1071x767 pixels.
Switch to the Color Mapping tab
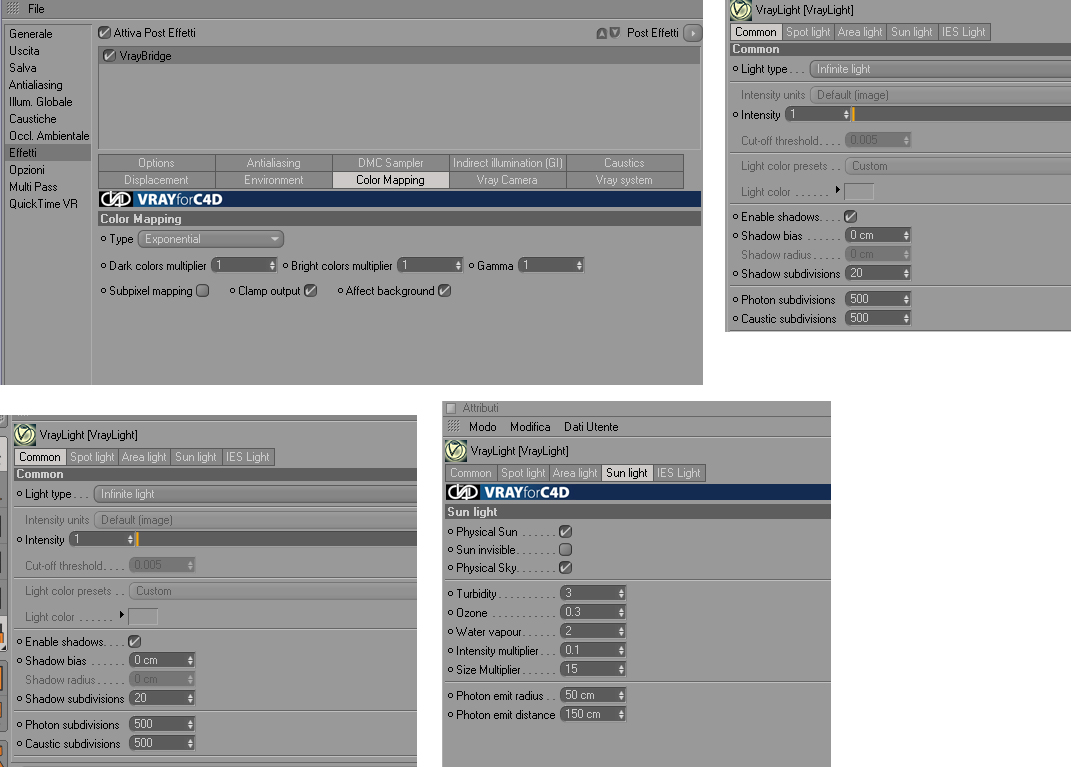391,180
